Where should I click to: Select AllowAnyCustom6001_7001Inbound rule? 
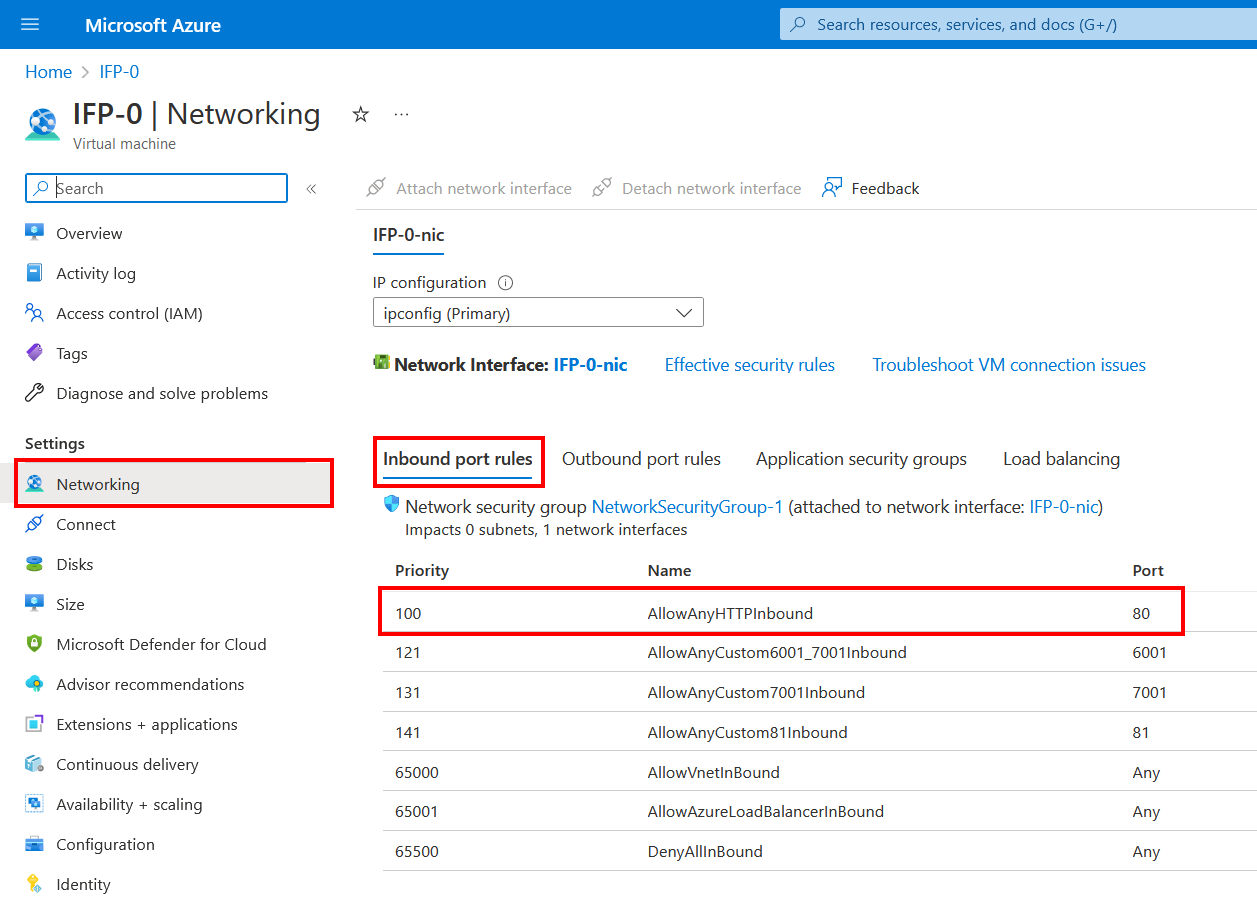[819, 652]
